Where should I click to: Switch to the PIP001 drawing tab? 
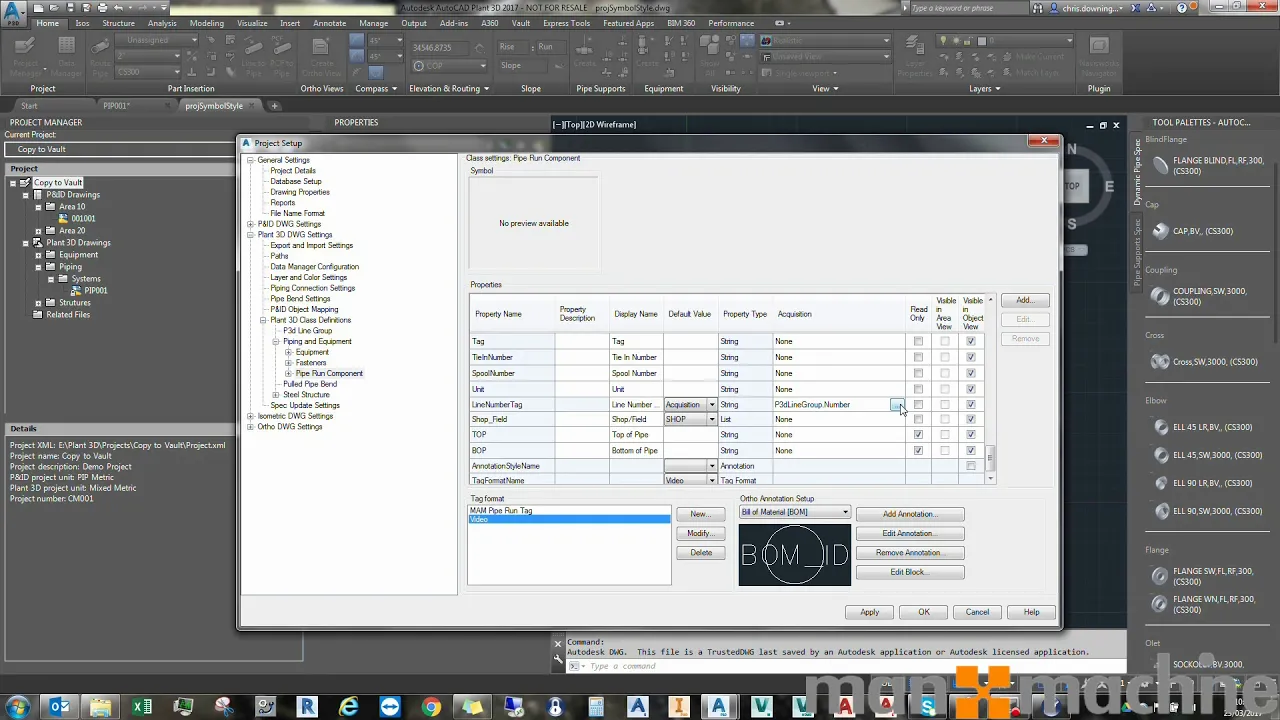pos(116,106)
